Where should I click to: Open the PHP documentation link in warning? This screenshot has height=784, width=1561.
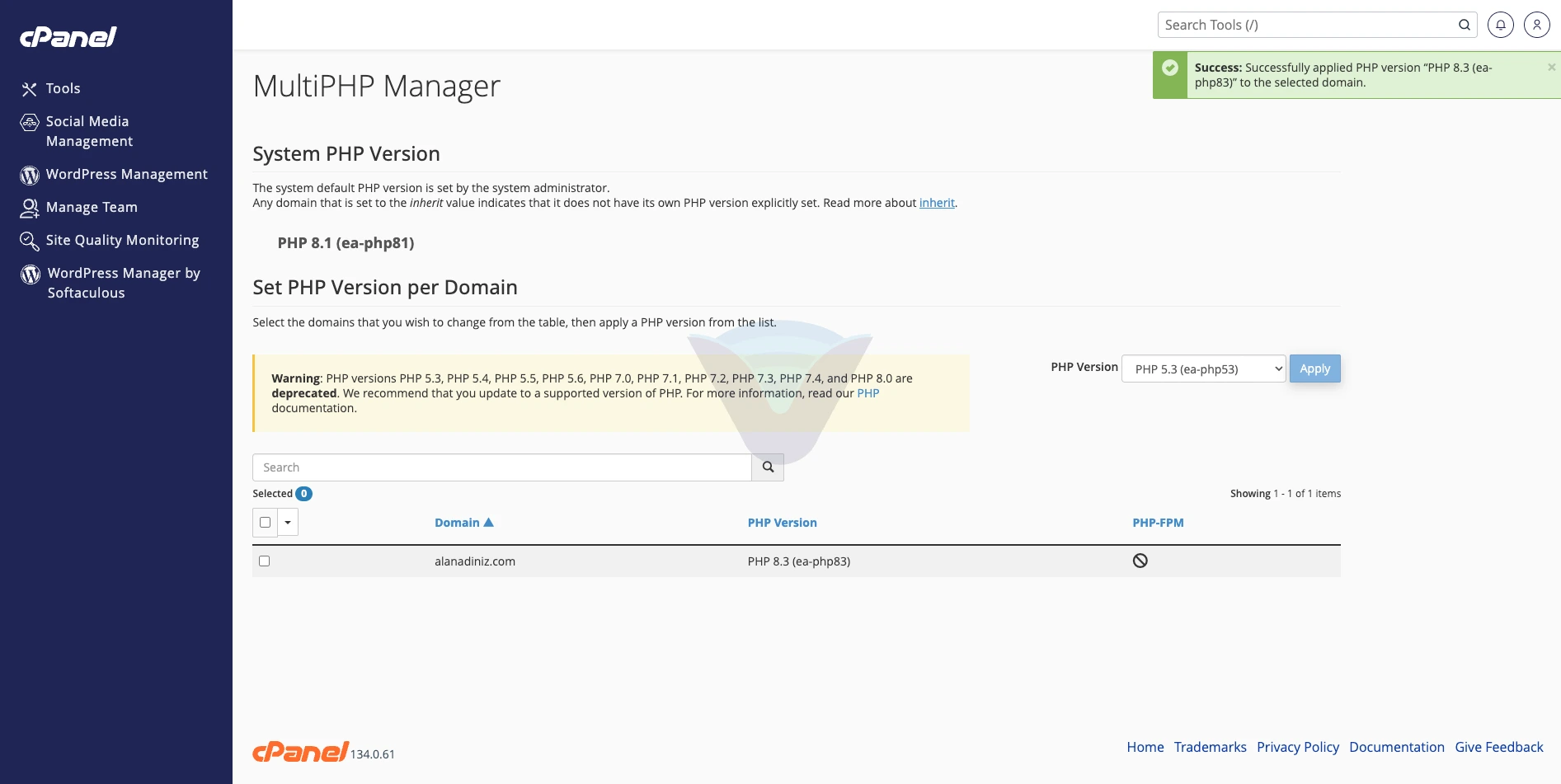click(868, 393)
